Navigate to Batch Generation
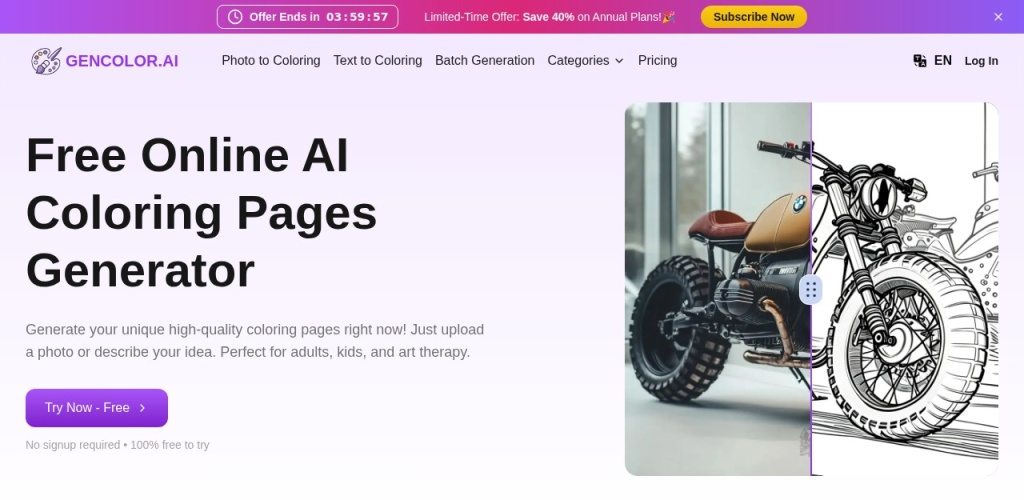 pyautogui.click(x=485, y=61)
